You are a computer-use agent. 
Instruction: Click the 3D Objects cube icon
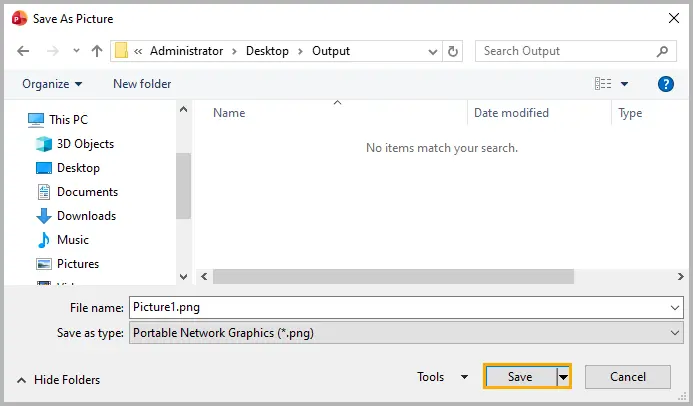pos(44,144)
